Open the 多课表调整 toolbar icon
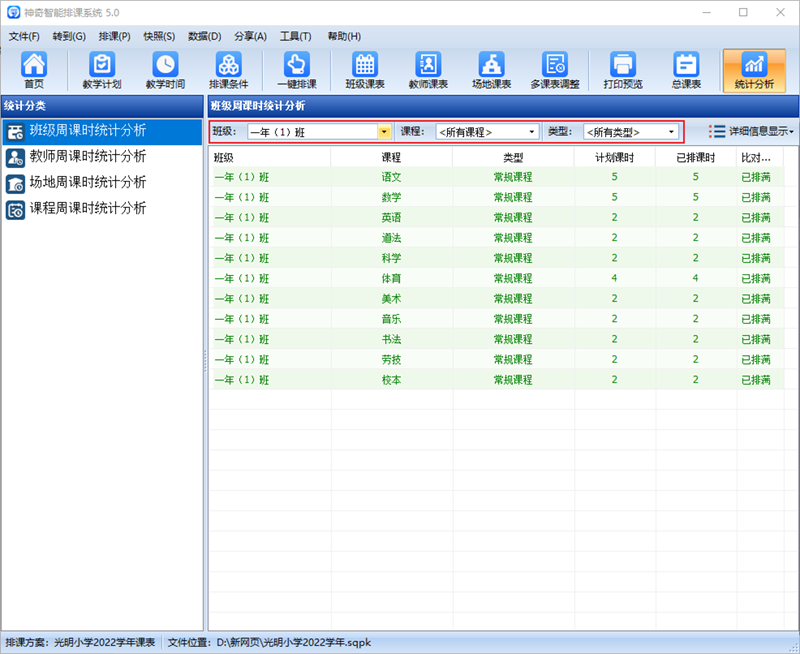Viewport: 800px width, 654px height. (555, 70)
